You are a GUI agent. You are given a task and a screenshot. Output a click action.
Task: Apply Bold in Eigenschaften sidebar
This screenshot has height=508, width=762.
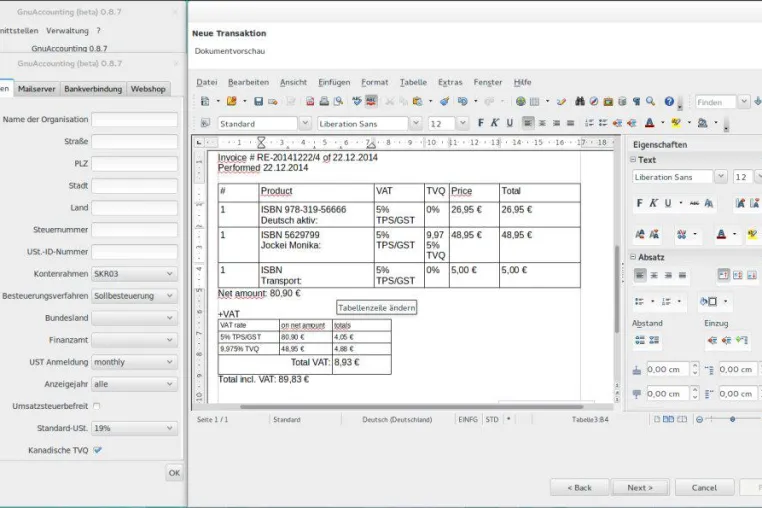[x=640, y=203]
